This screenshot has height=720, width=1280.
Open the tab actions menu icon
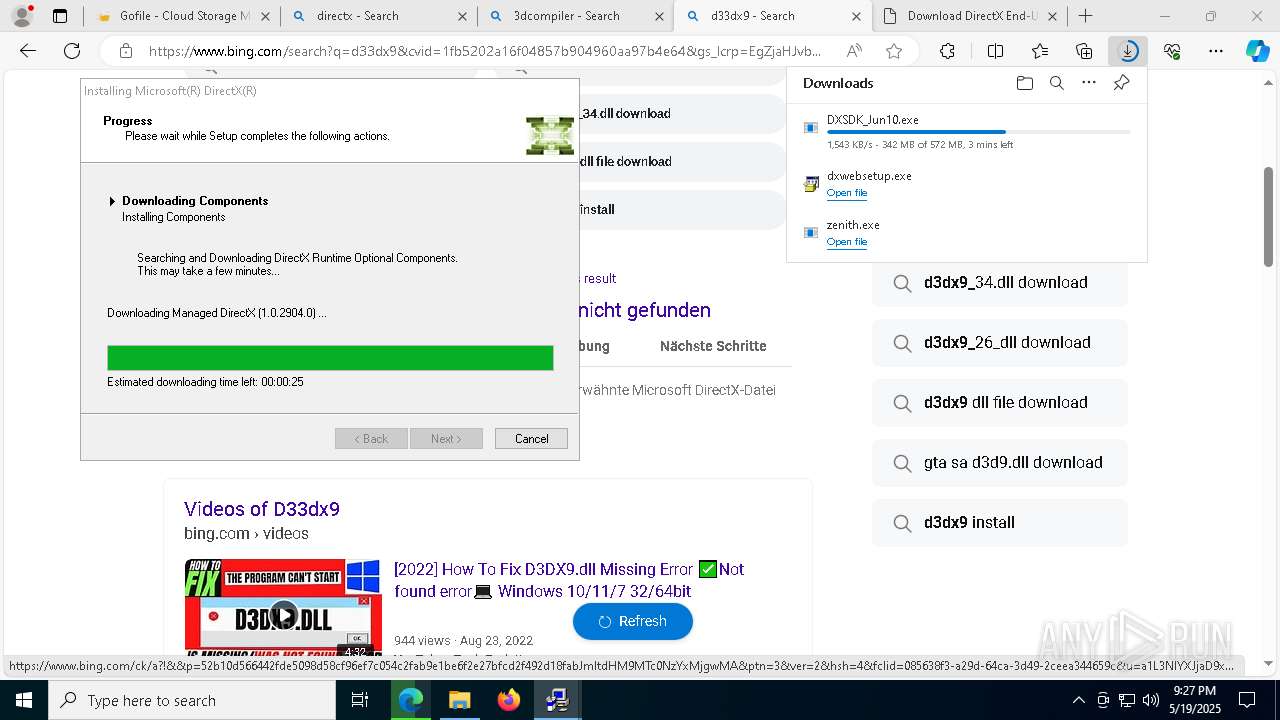tap(60, 16)
